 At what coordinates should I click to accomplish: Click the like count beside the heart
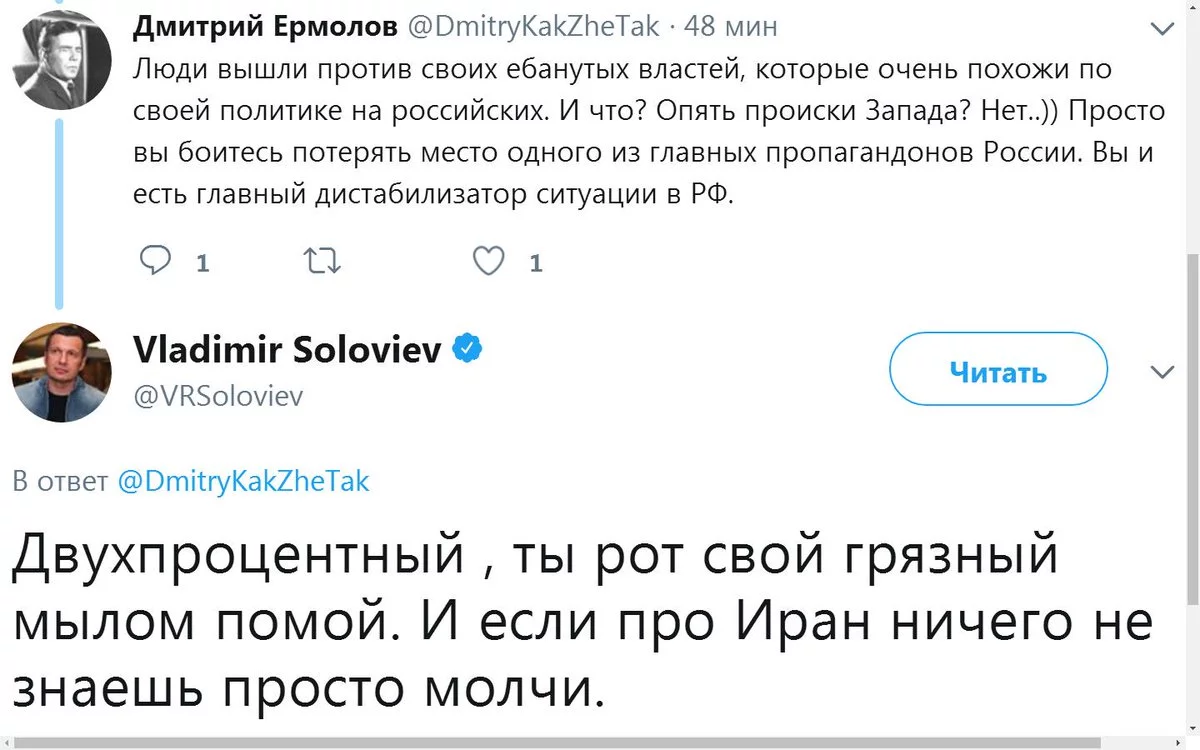tap(536, 264)
